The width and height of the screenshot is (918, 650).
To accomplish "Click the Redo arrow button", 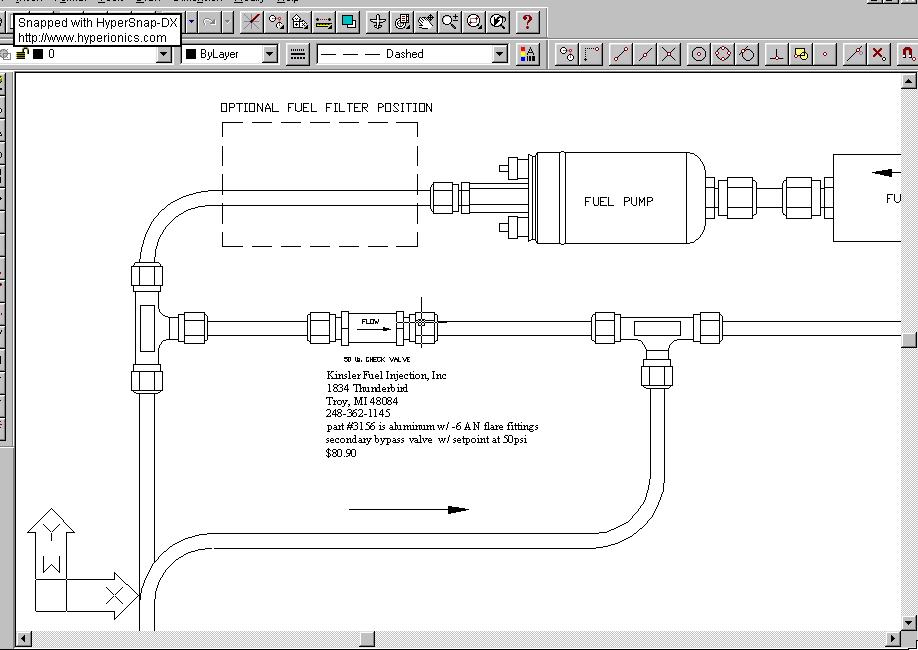I will [209, 21].
